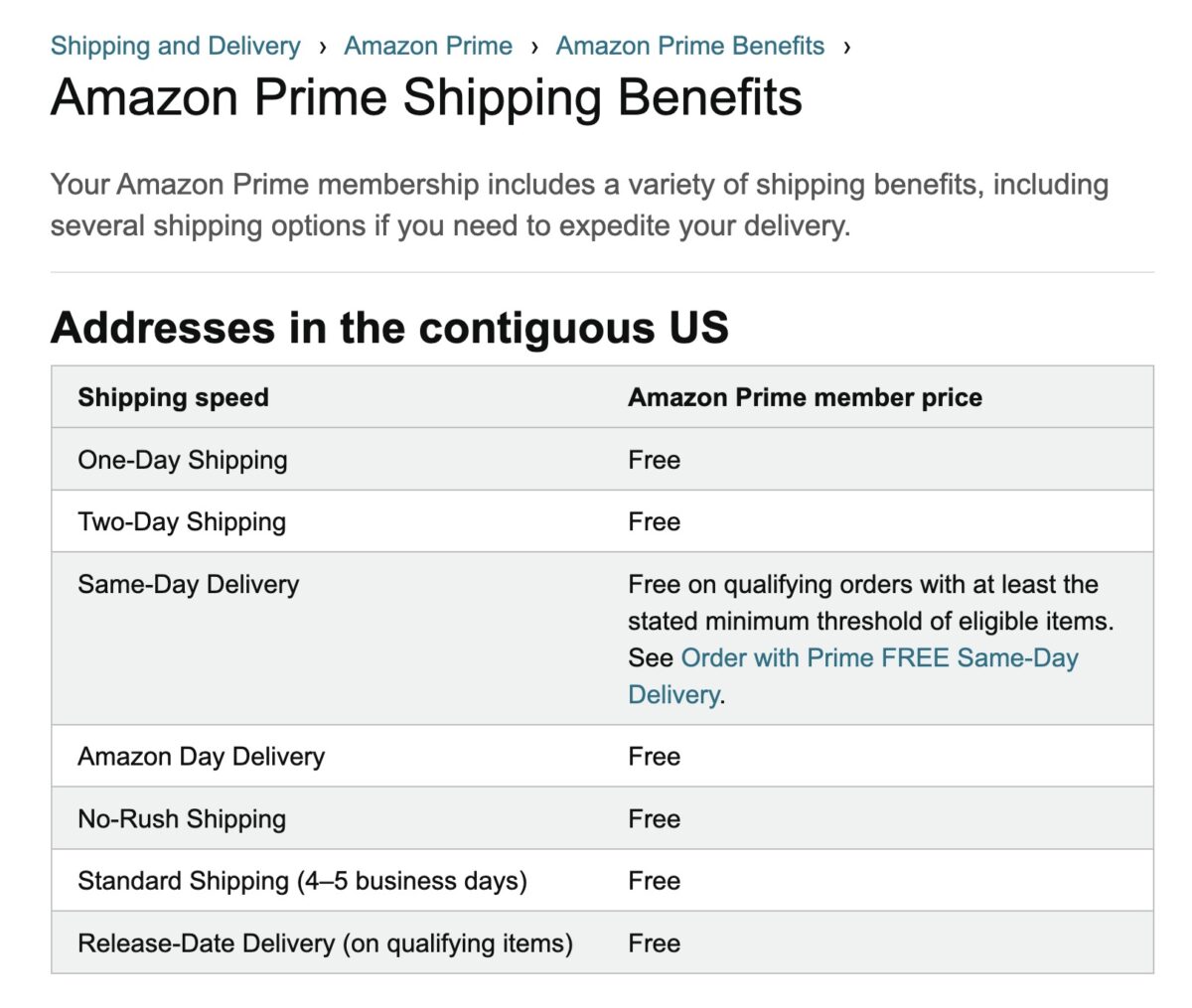Click the chevron after Shipping and Delivery
Viewport: 1192px width, 1008px height.
click(323, 46)
